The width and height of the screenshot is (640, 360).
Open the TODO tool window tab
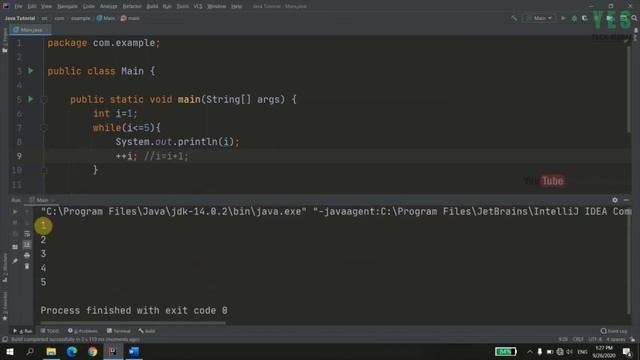tap(50, 331)
